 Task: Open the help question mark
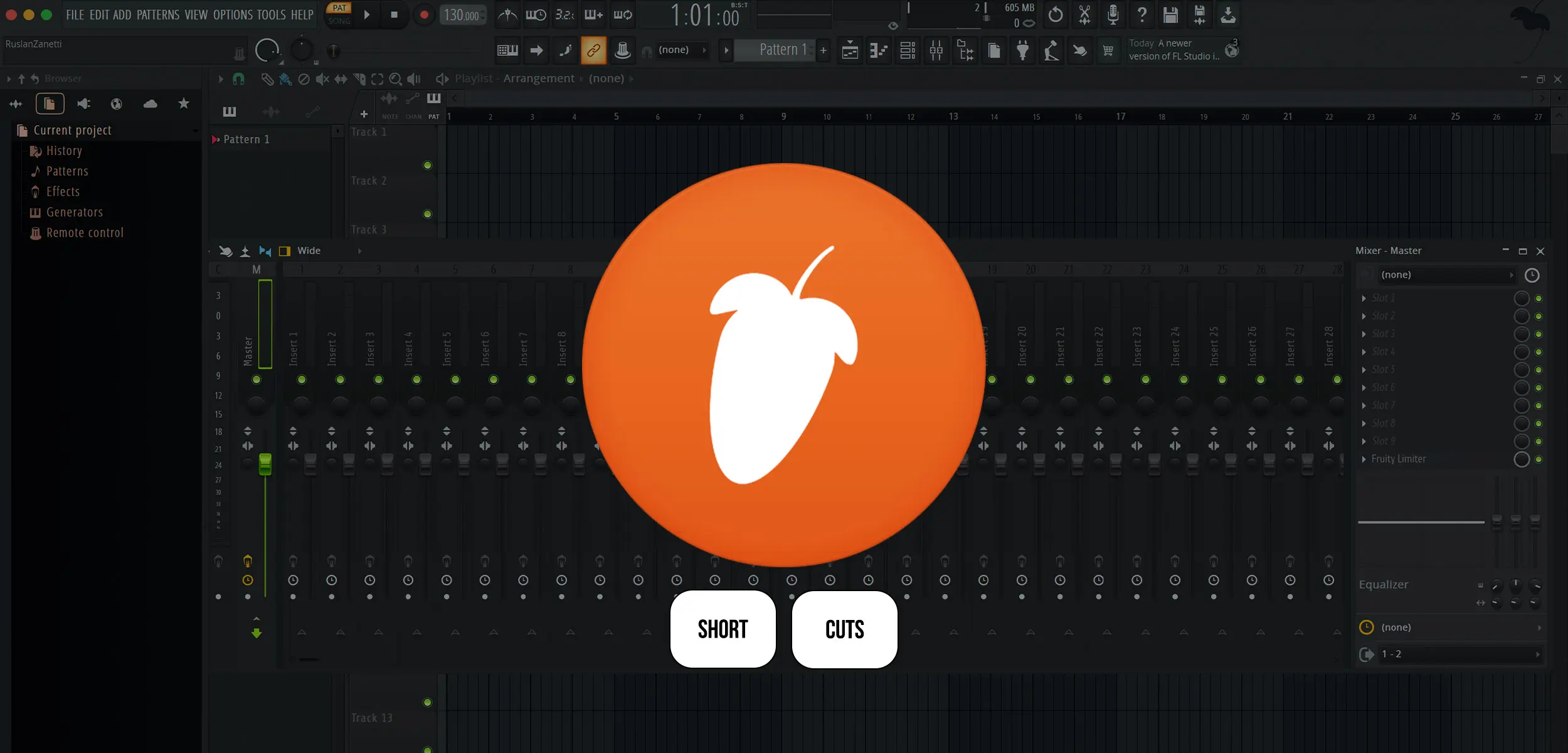(x=1142, y=14)
